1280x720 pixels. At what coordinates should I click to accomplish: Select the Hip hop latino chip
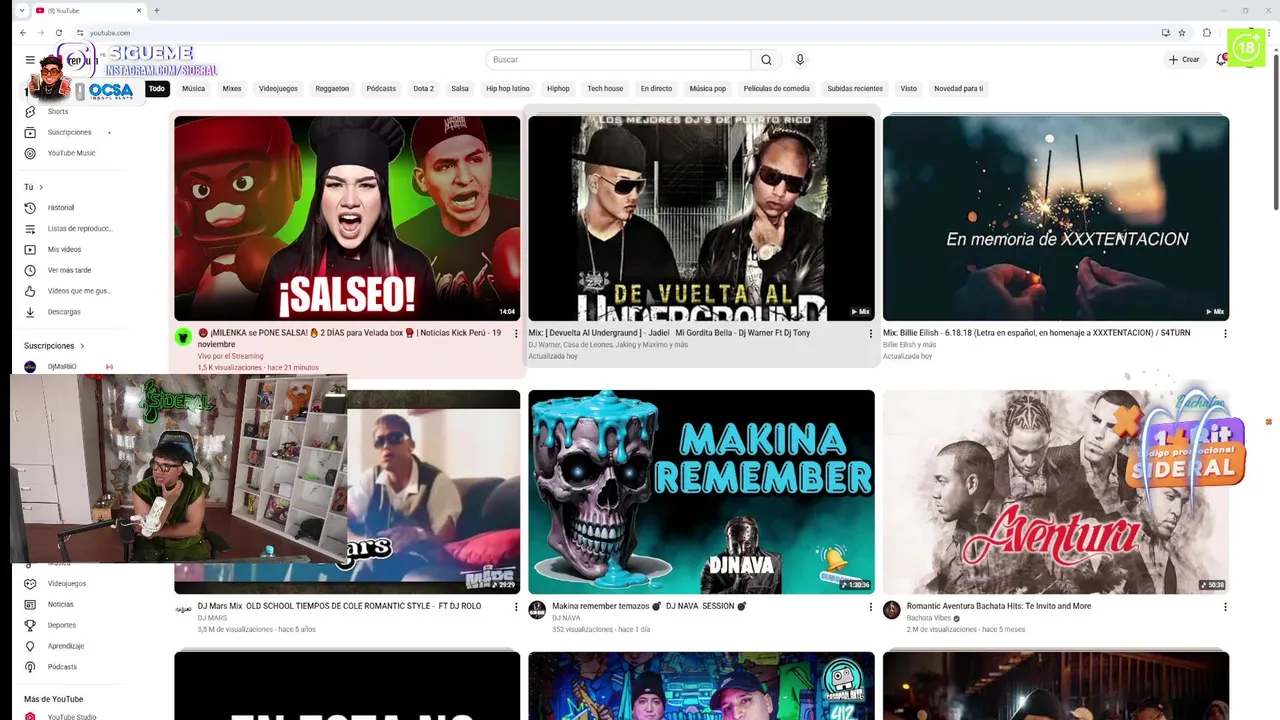(x=508, y=88)
